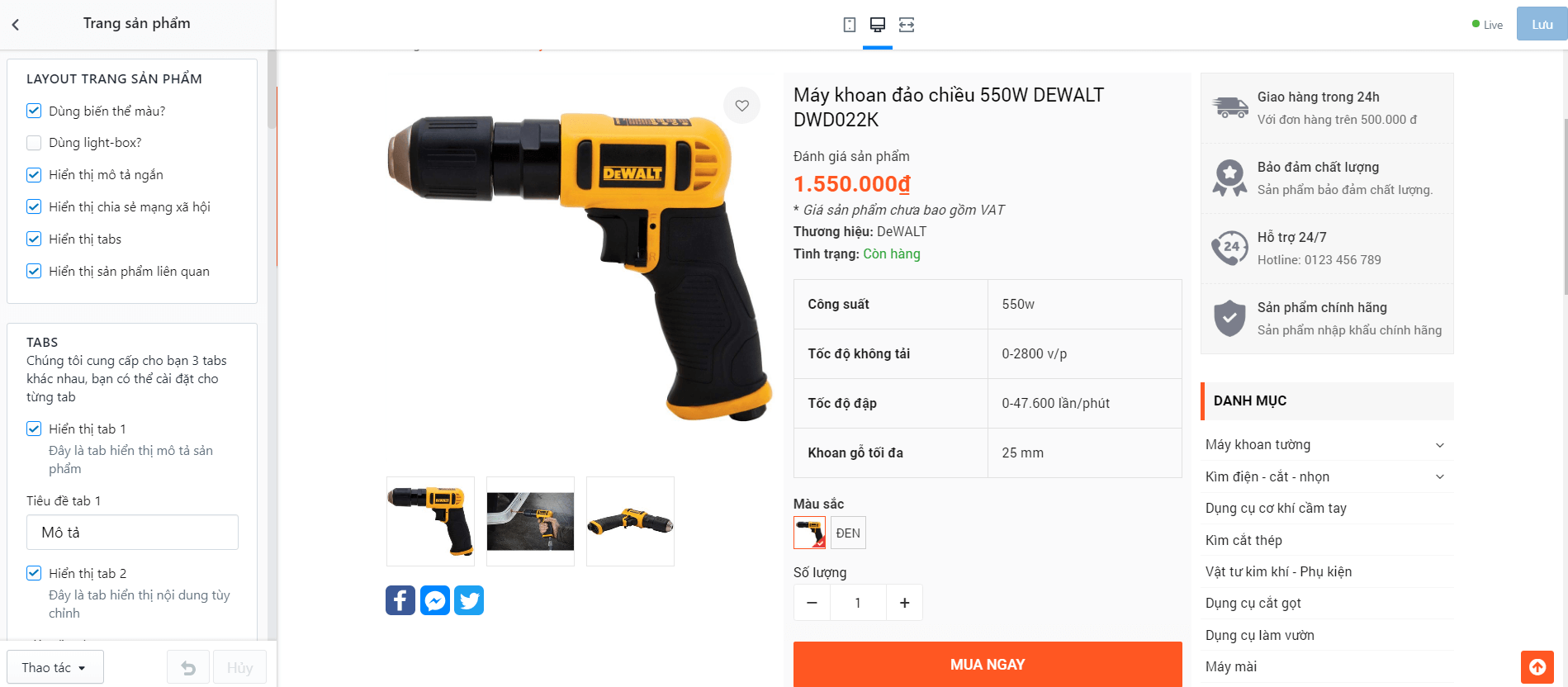The image size is (1568, 687).
Task: Open the 'Thao tác' dropdown
Action: [55, 667]
